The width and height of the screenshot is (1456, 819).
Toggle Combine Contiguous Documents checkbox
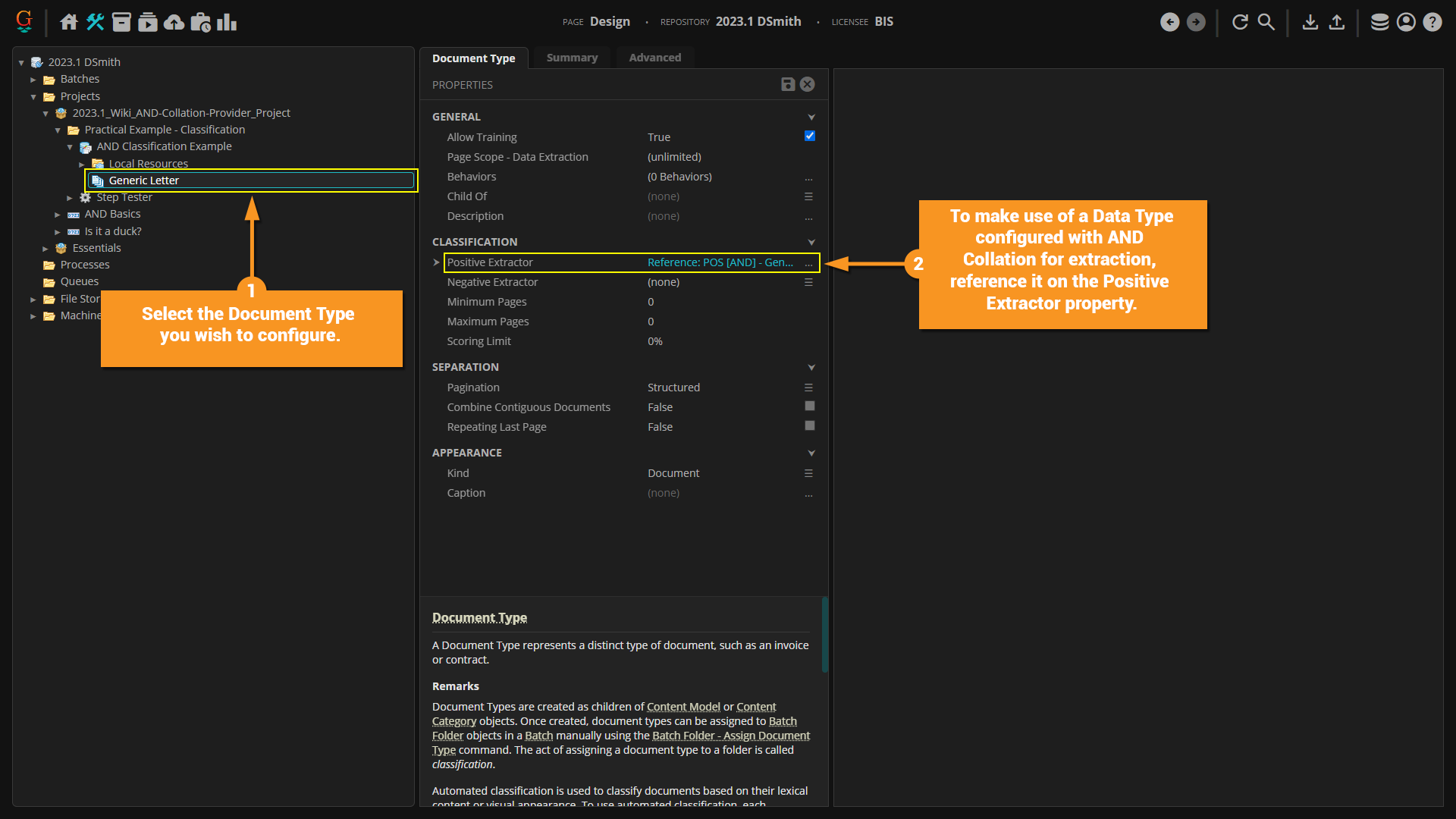click(x=809, y=406)
